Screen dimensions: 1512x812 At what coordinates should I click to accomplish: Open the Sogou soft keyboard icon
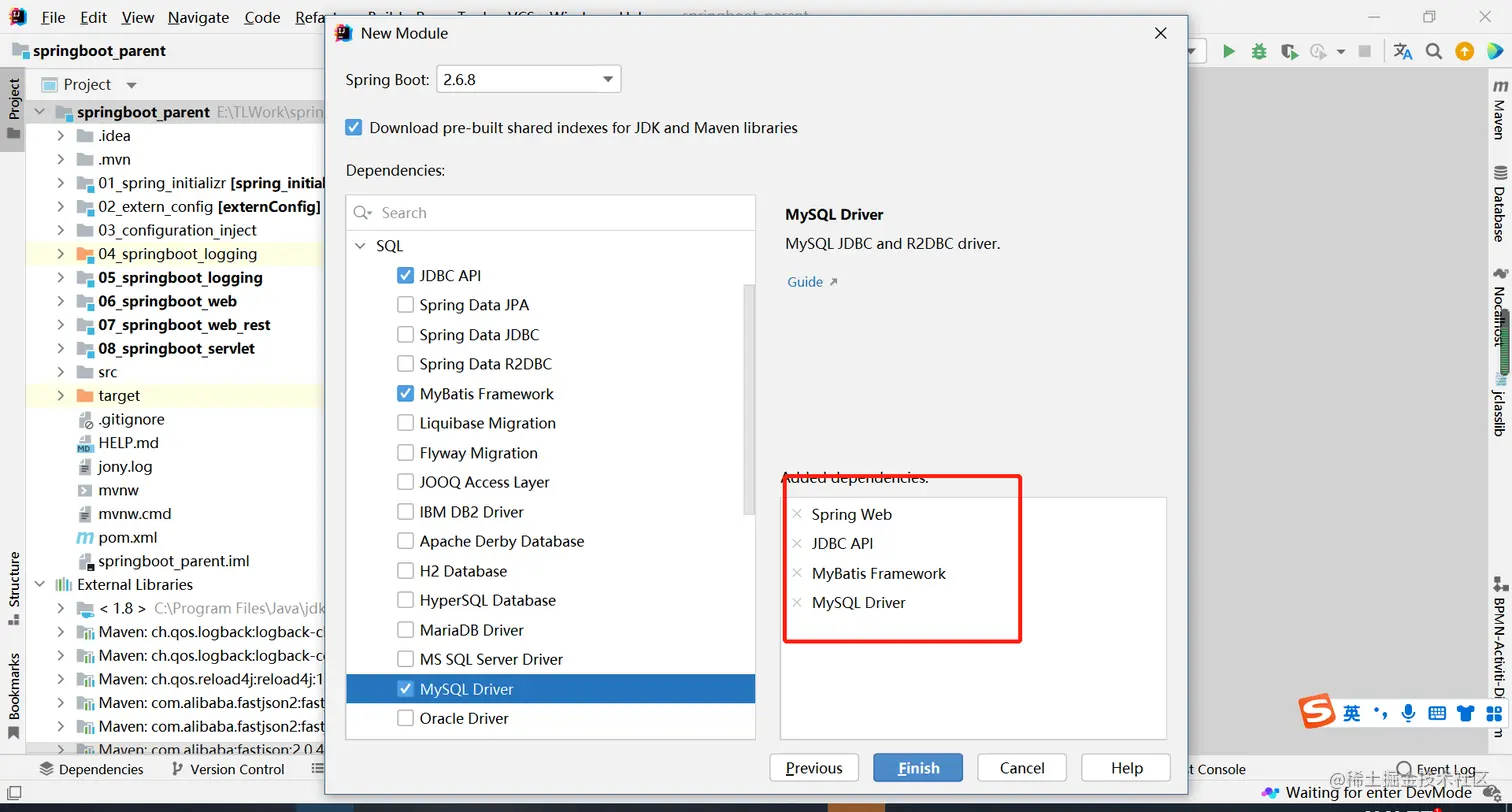[1437, 713]
